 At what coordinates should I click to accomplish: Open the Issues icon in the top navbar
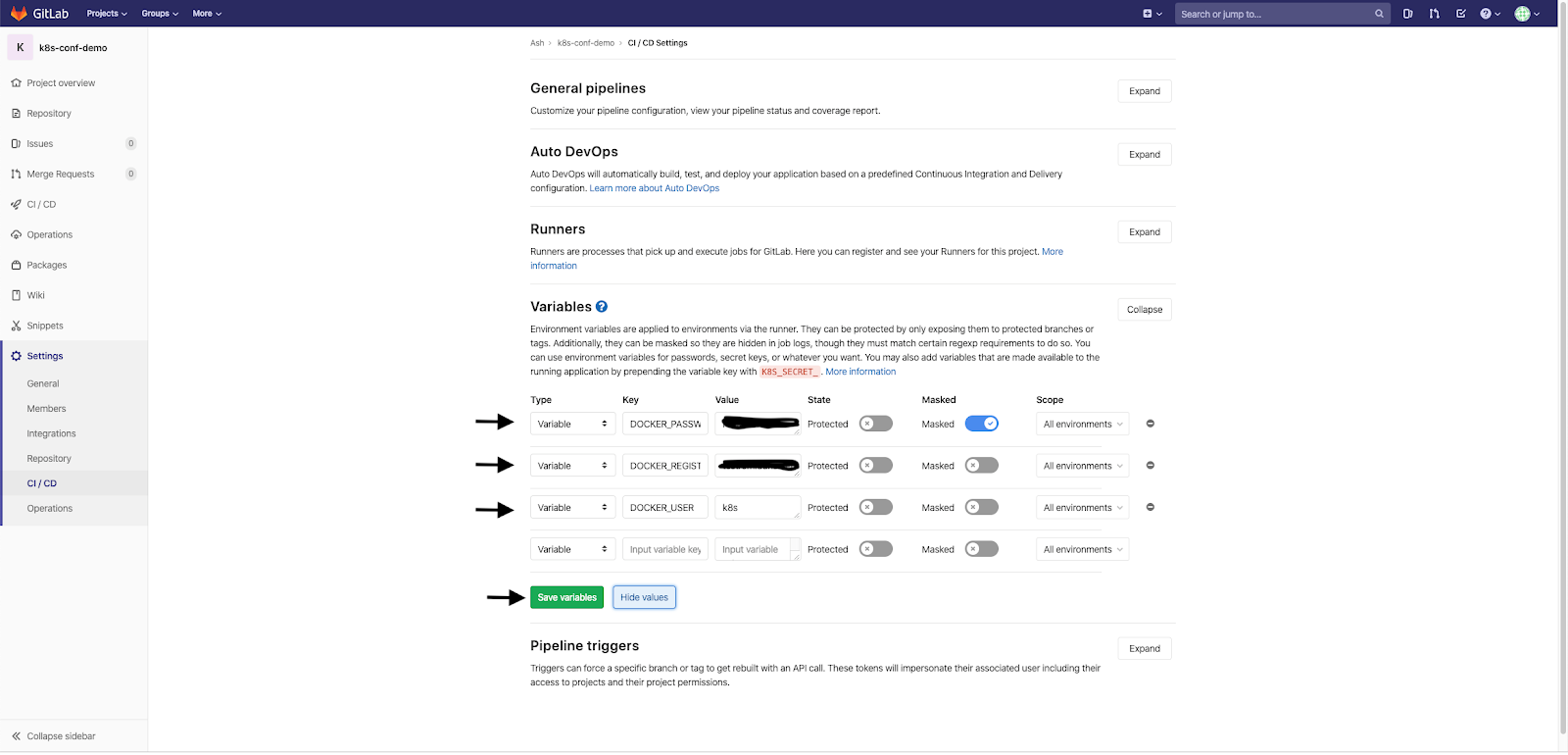pyautogui.click(x=1407, y=14)
